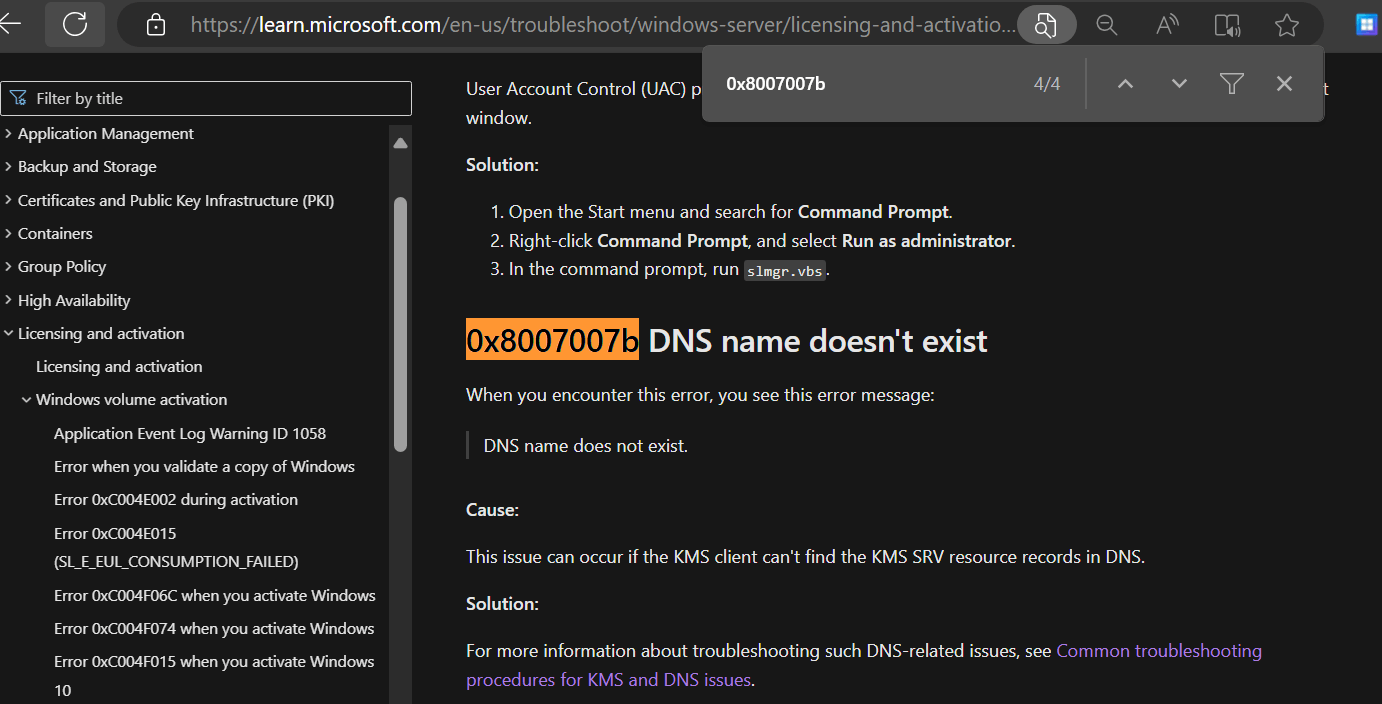Viewport: 1382px width, 704px height.
Task: Open Common troubleshooting procedures for KMS link
Action: point(864,665)
